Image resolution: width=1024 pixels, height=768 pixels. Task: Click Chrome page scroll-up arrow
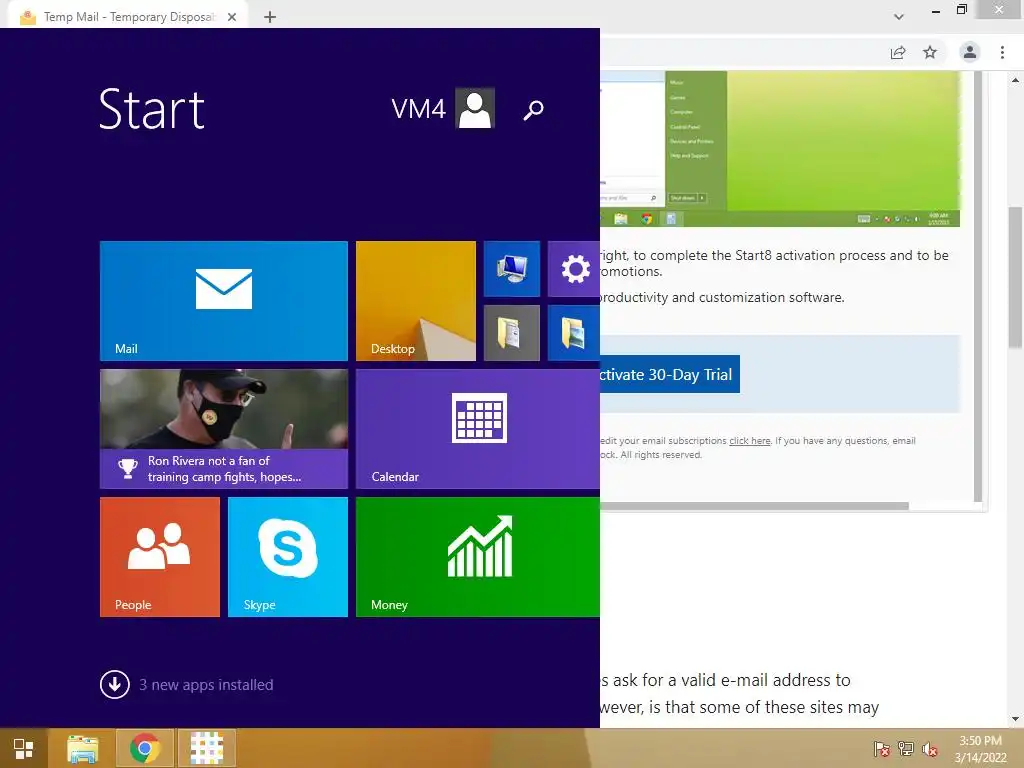(x=1016, y=80)
